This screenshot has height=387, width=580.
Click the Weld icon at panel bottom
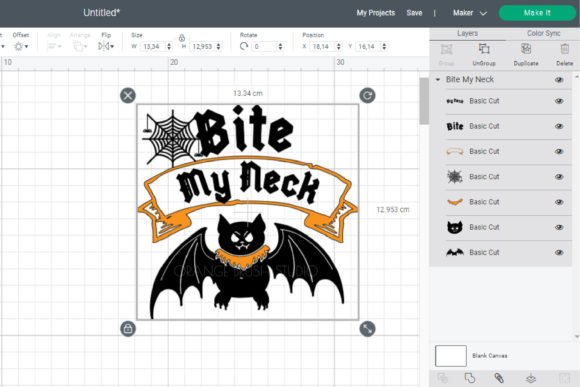[470, 378]
